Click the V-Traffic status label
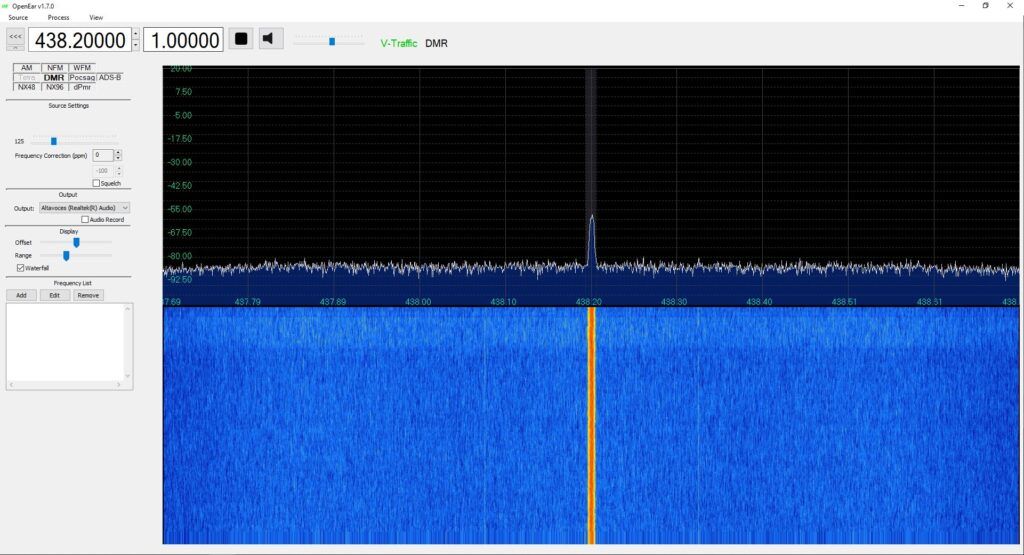 (398, 43)
